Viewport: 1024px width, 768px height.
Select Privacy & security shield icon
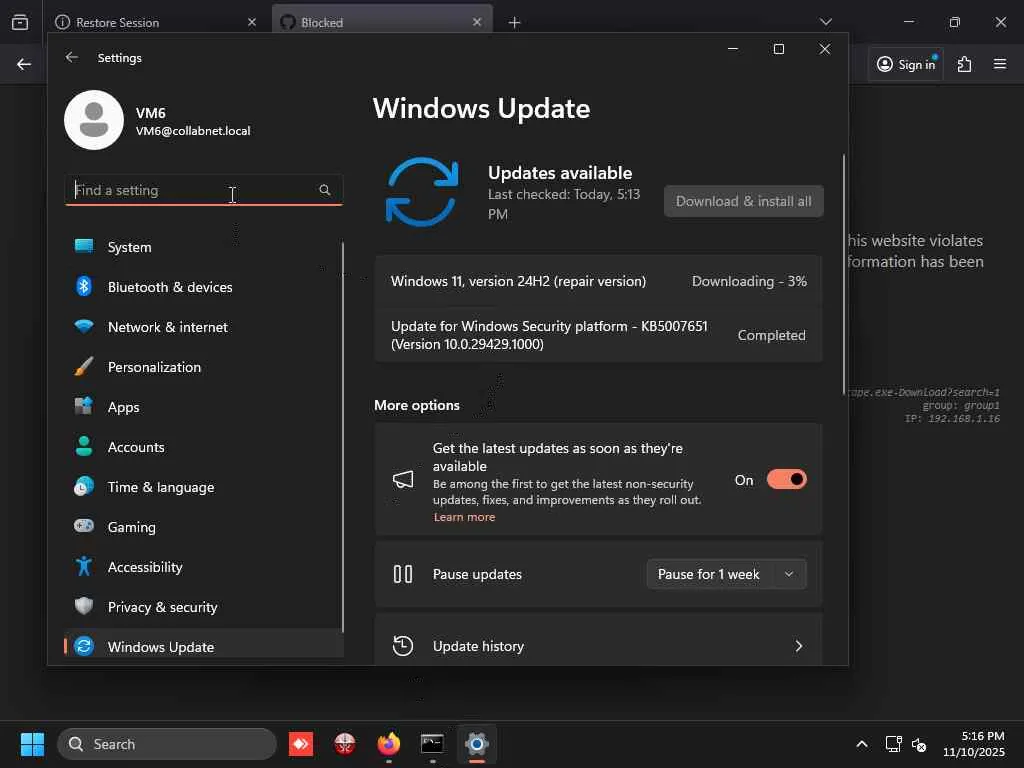[x=84, y=606]
